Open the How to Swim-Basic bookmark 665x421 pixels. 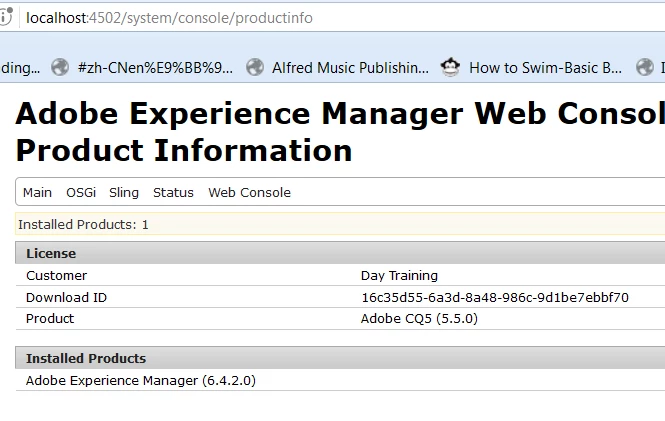[545, 68]
